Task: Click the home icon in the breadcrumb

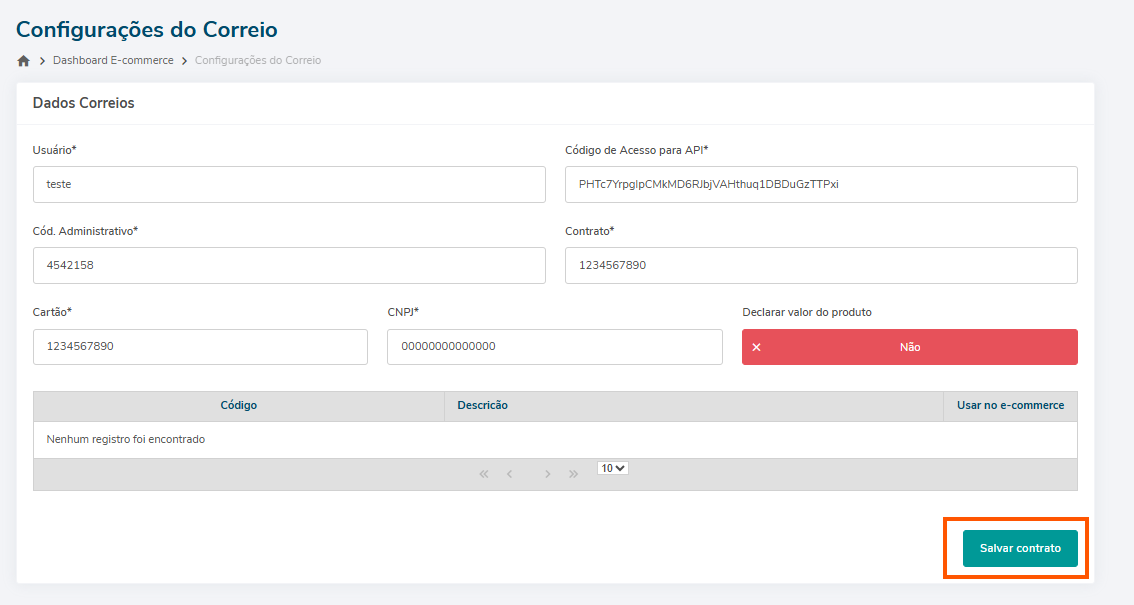Action: coord(24,61)
